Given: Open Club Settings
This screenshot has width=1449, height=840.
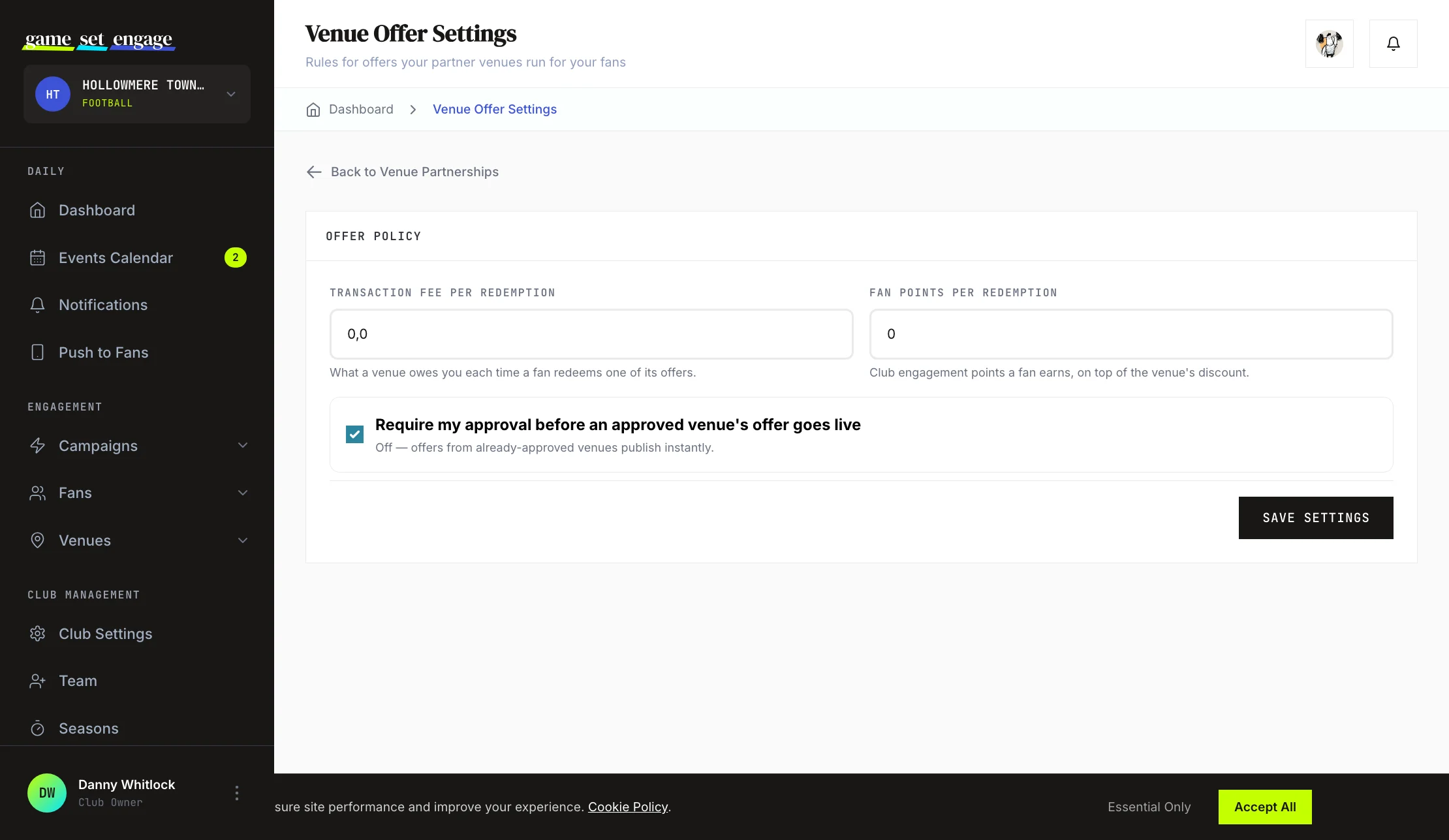Looking at the screenshot, I should point(137,634).
